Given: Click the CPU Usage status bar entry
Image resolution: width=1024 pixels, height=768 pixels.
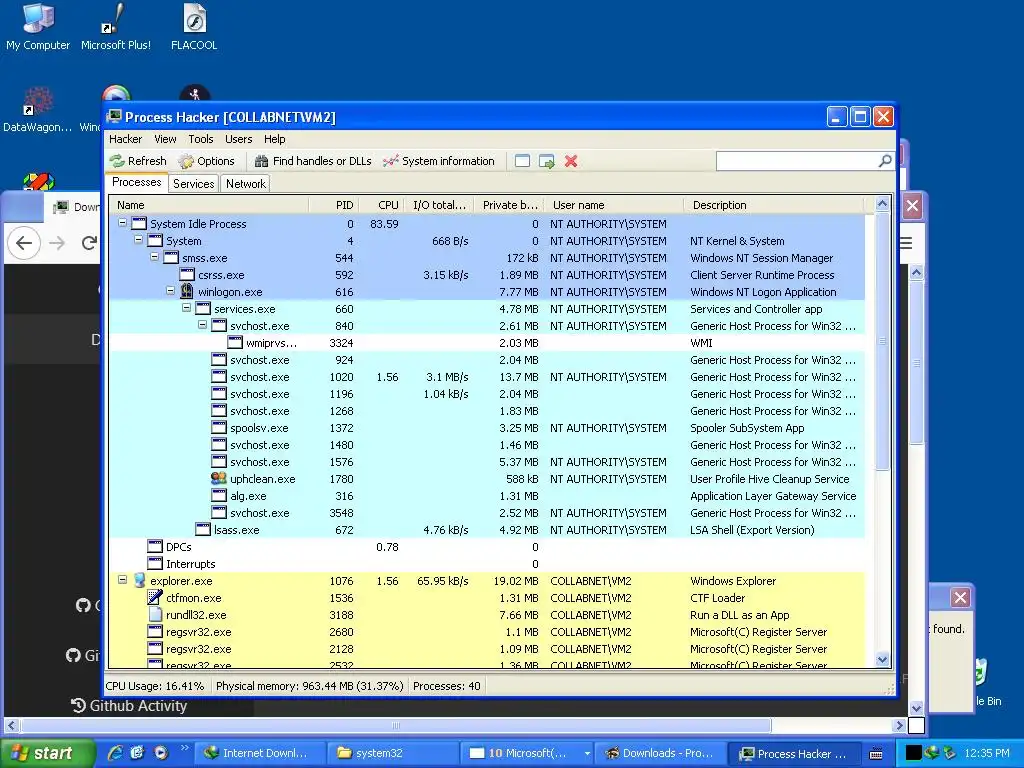Looking at the screenshot, I should [155, 686].
